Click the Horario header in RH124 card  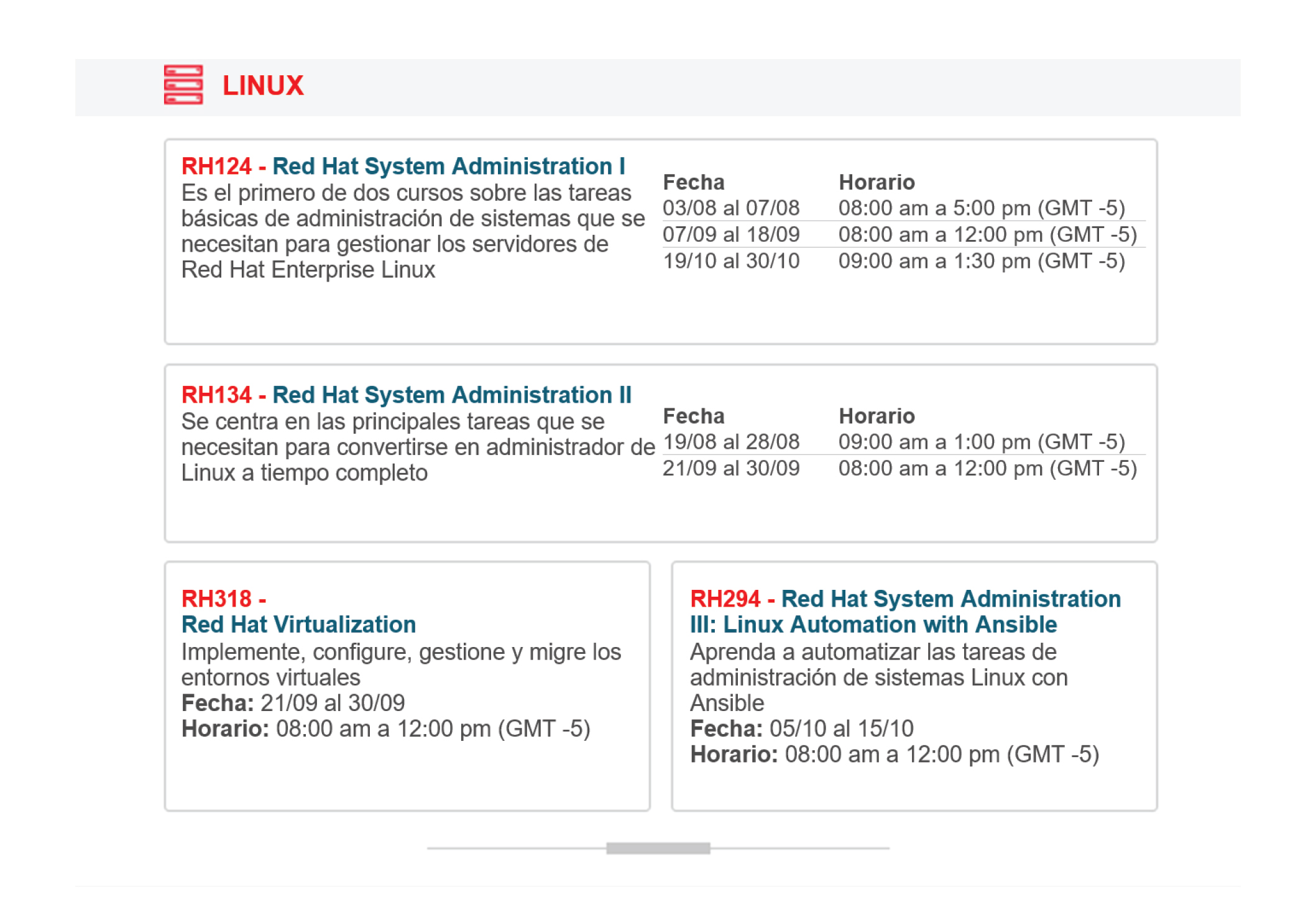click(877, 182)
